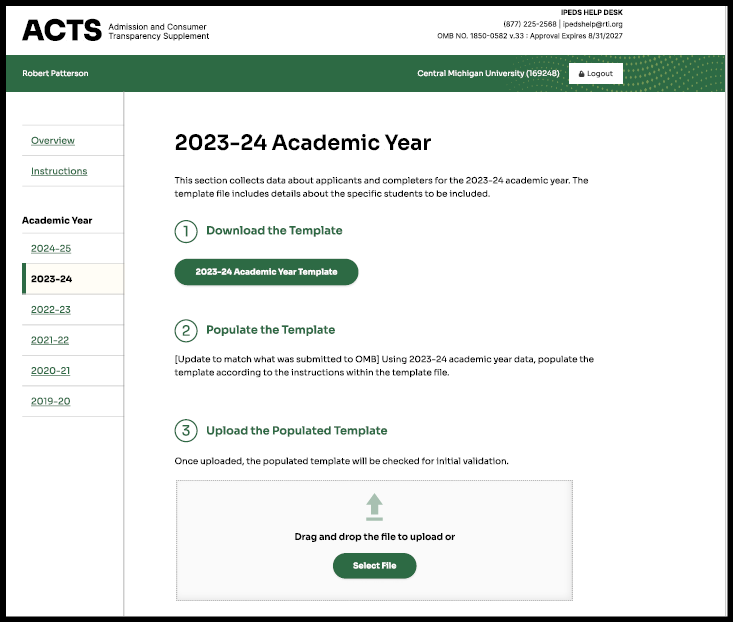Click the step 1 circle icon
This screenshot has width=733, height=622.
pos(186,231)
